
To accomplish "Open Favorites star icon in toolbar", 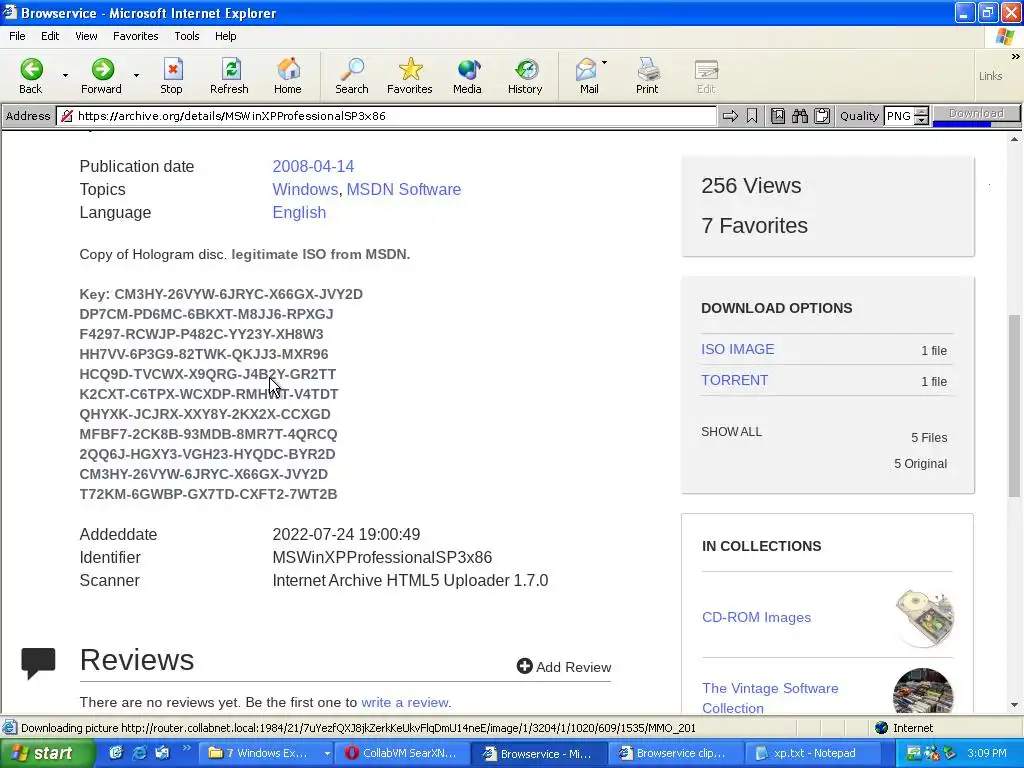I will coord(410,69).
